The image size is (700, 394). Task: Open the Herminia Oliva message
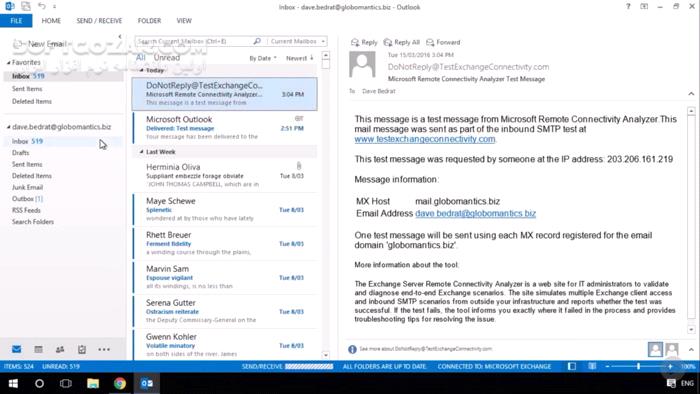tap(225, 175)
